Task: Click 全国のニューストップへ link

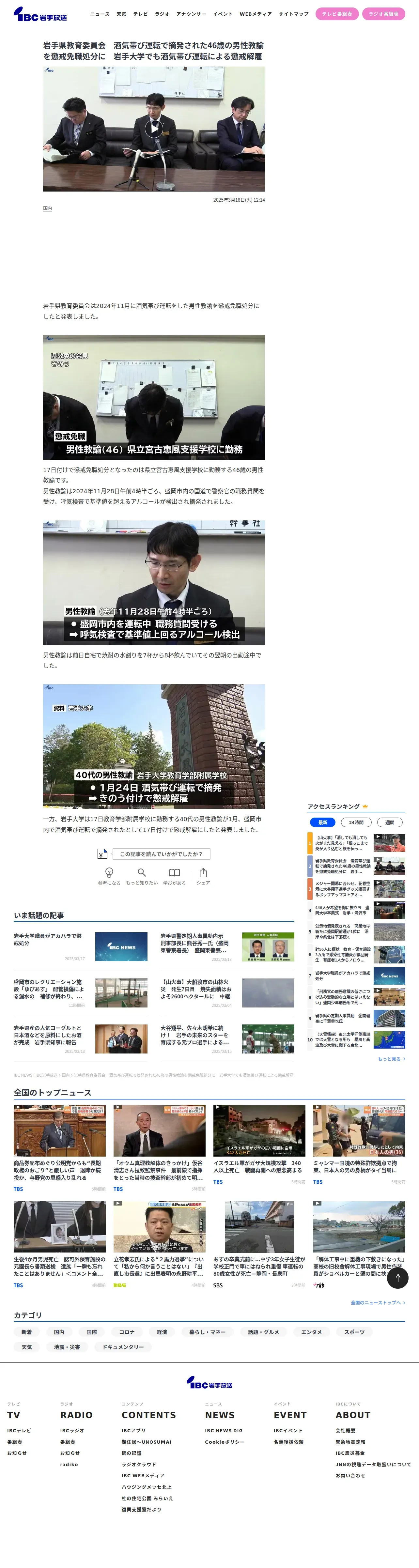Action: point(378,1303)
